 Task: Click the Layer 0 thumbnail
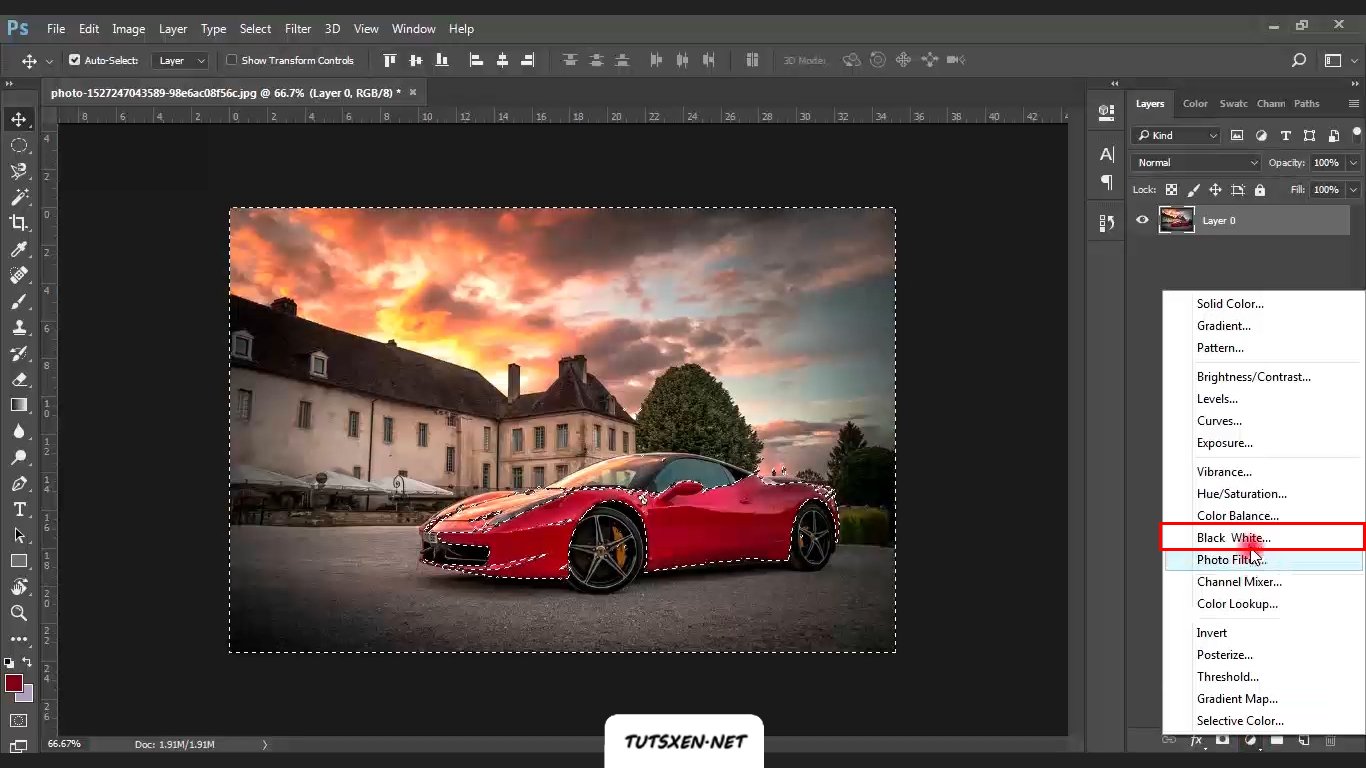pyautogui.click(x=1177, y=220)
